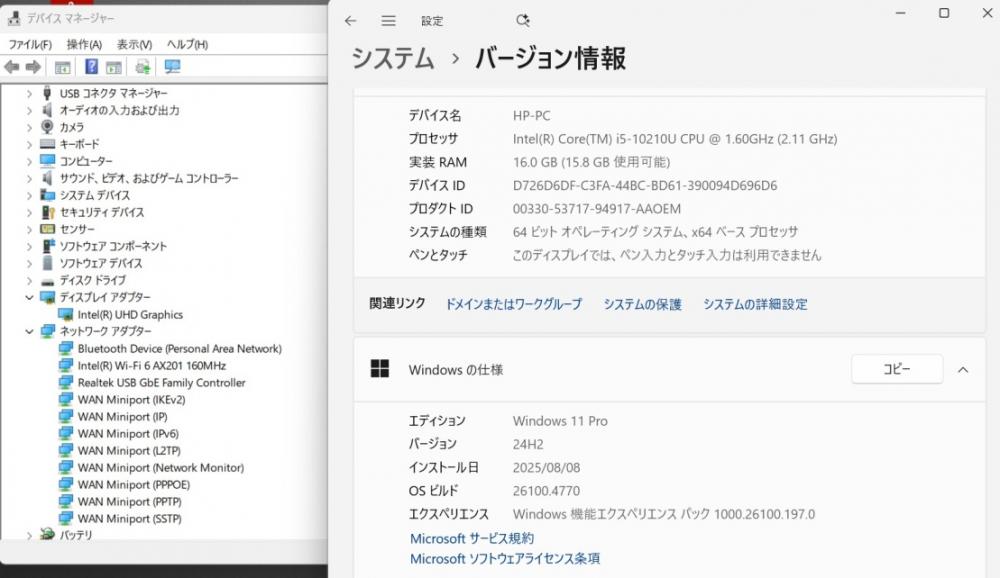The width and height of the screenshot is (1000, 578).
Task: Open the ヘルプ(H) menu
Action: [187, 45]
